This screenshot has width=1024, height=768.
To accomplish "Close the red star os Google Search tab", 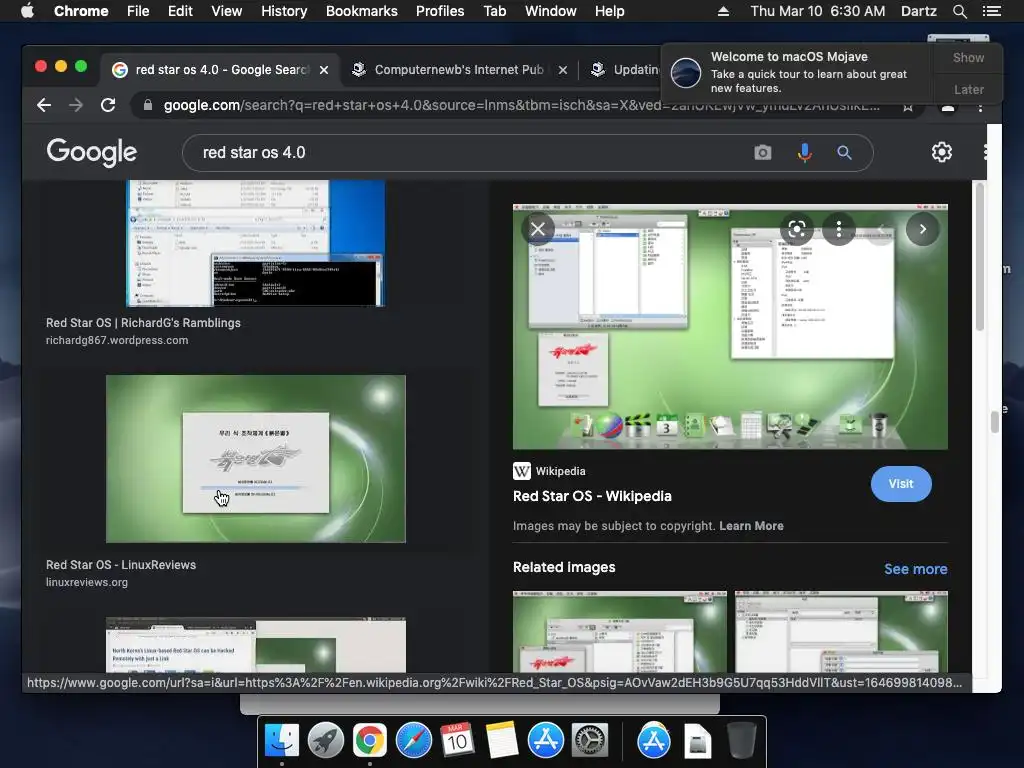I will (x=324, y=70).
